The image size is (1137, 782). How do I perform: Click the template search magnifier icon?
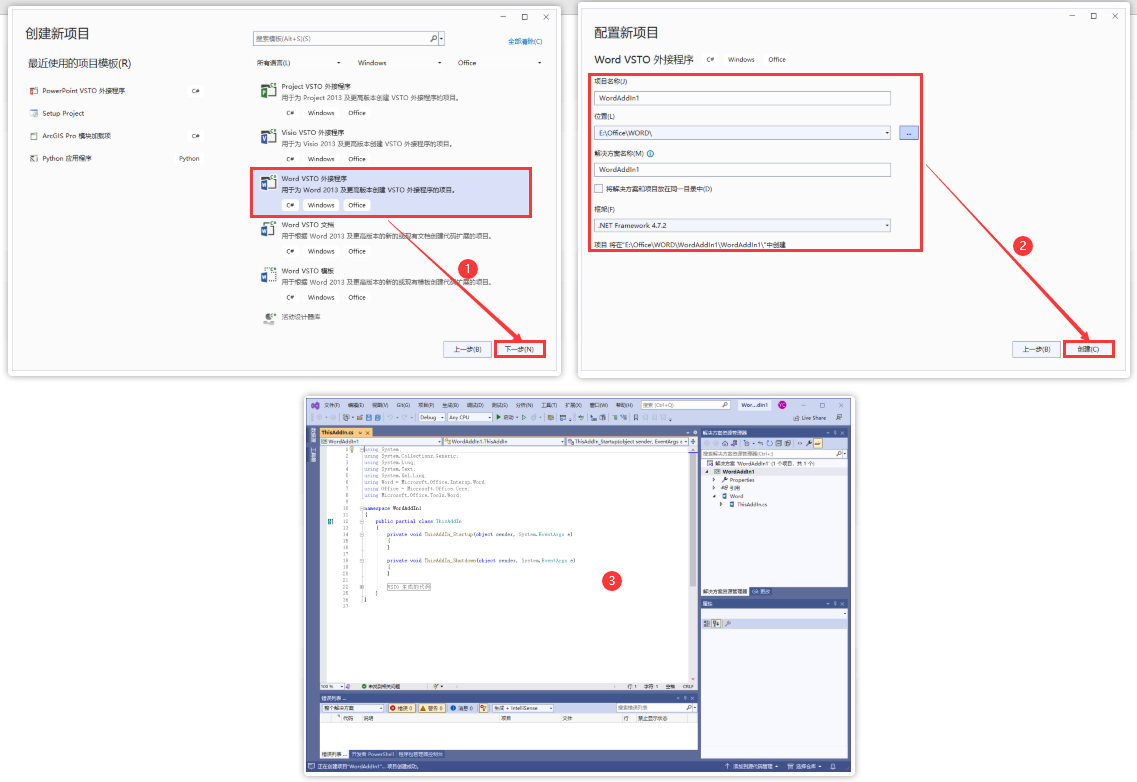434,38
